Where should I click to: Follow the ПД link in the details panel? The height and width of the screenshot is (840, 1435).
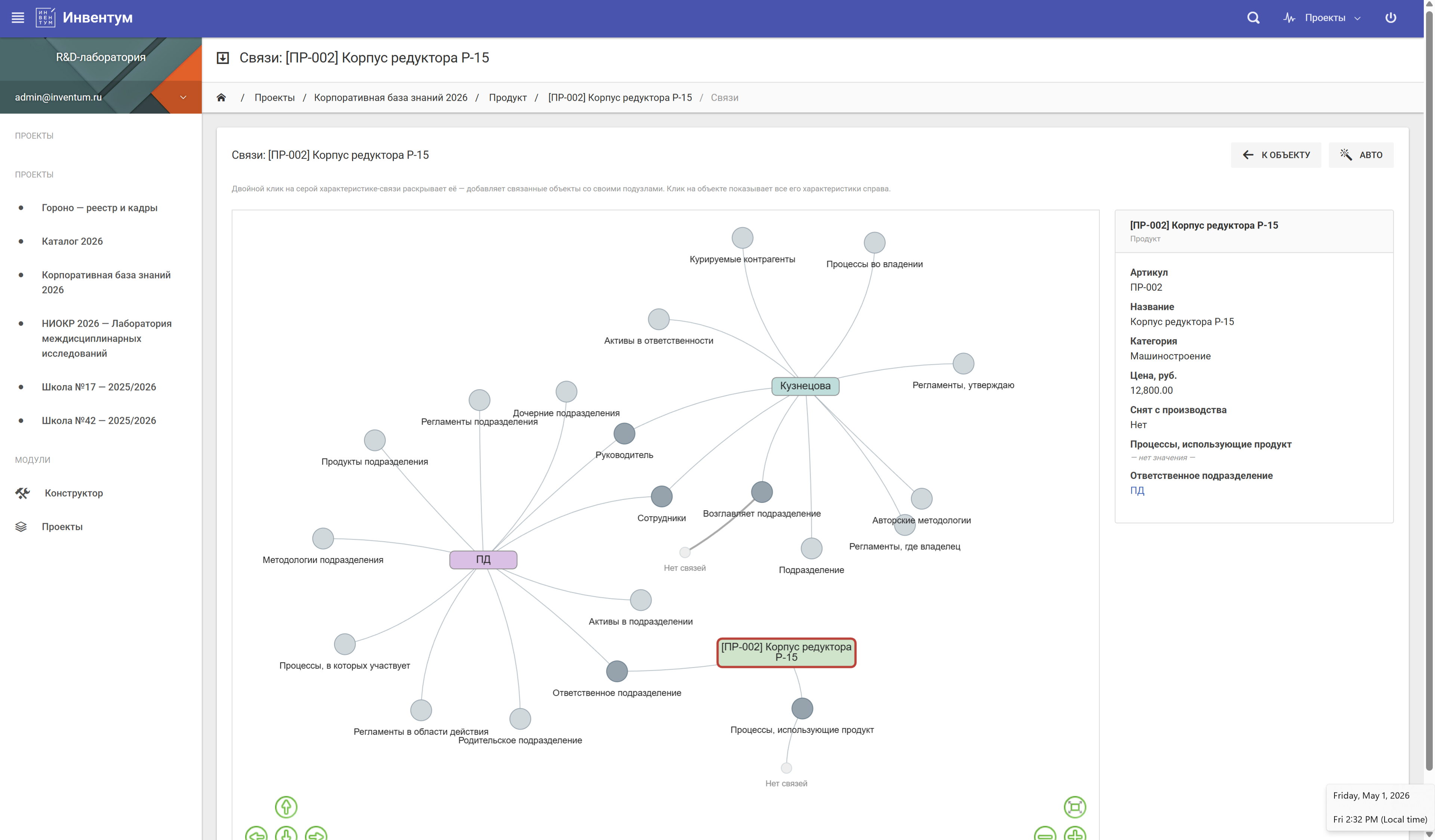(x=1137, y=490)
